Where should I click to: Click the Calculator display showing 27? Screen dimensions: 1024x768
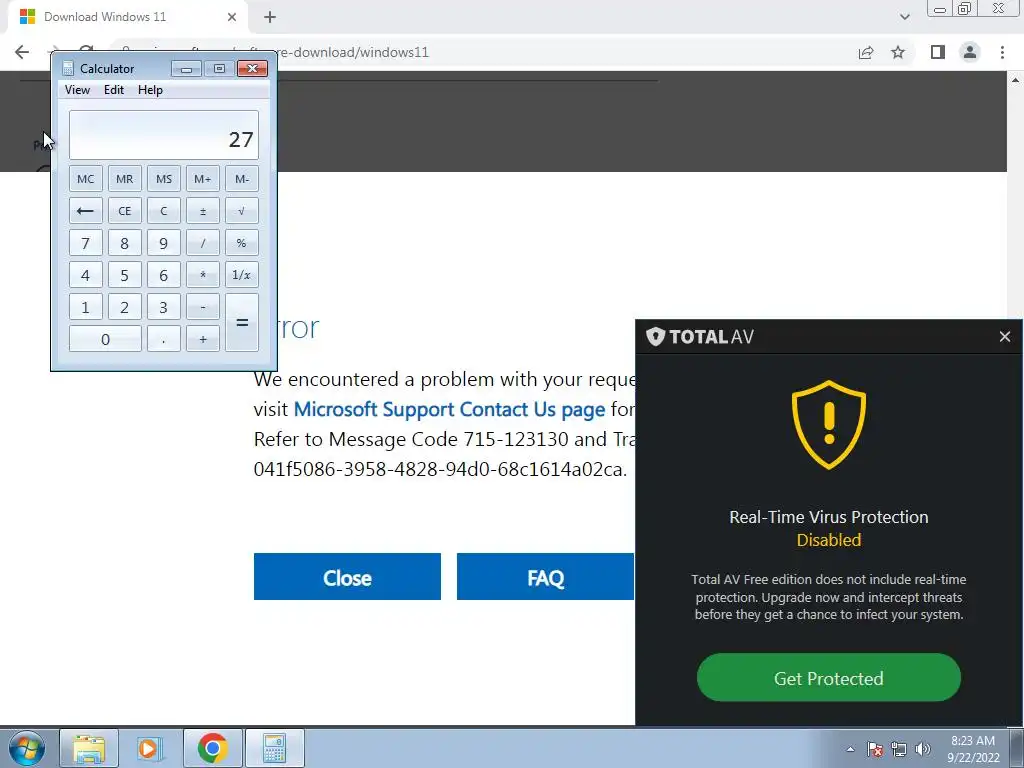point(164,135)
